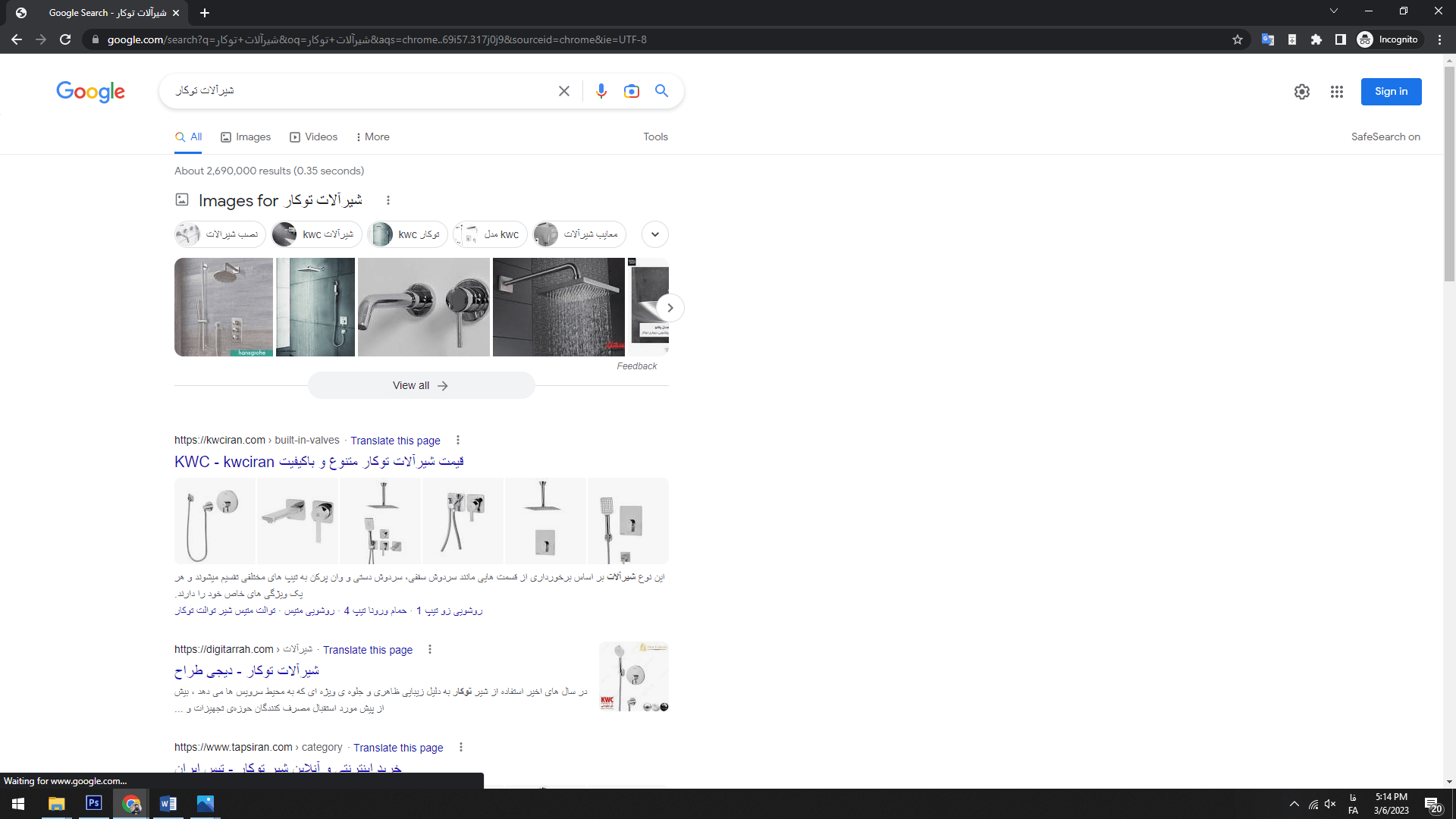Click the Feedback link under images

click(637, 366)
